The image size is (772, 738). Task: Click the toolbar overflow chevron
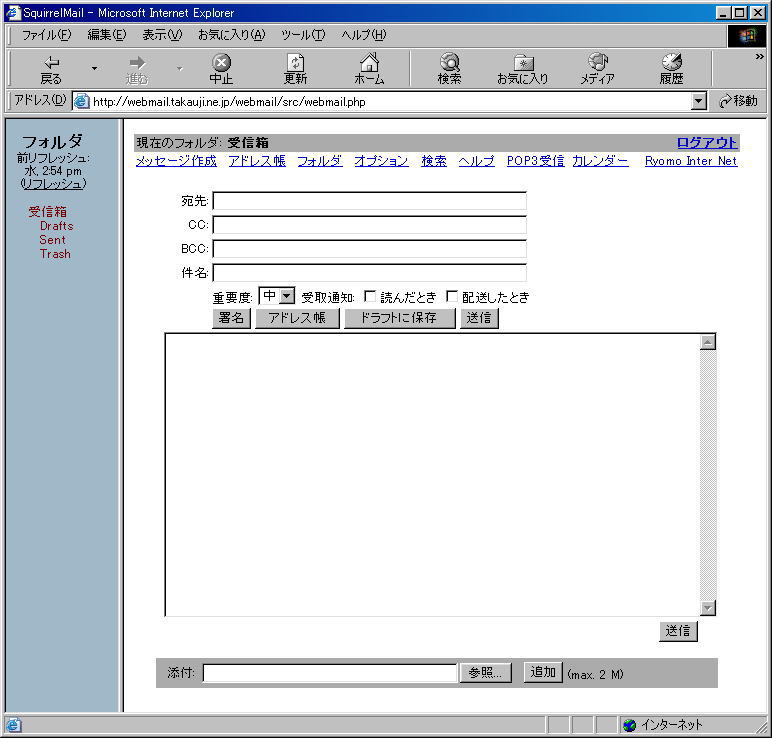[x=760, y=57]
